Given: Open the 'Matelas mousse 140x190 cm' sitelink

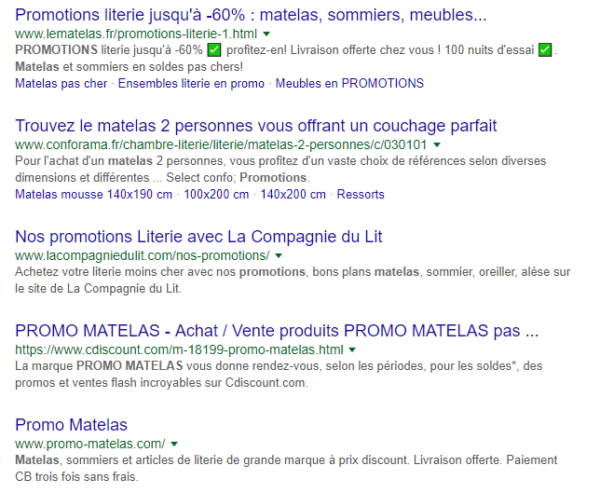Looking at the screenshot, I should coord(93,194).
